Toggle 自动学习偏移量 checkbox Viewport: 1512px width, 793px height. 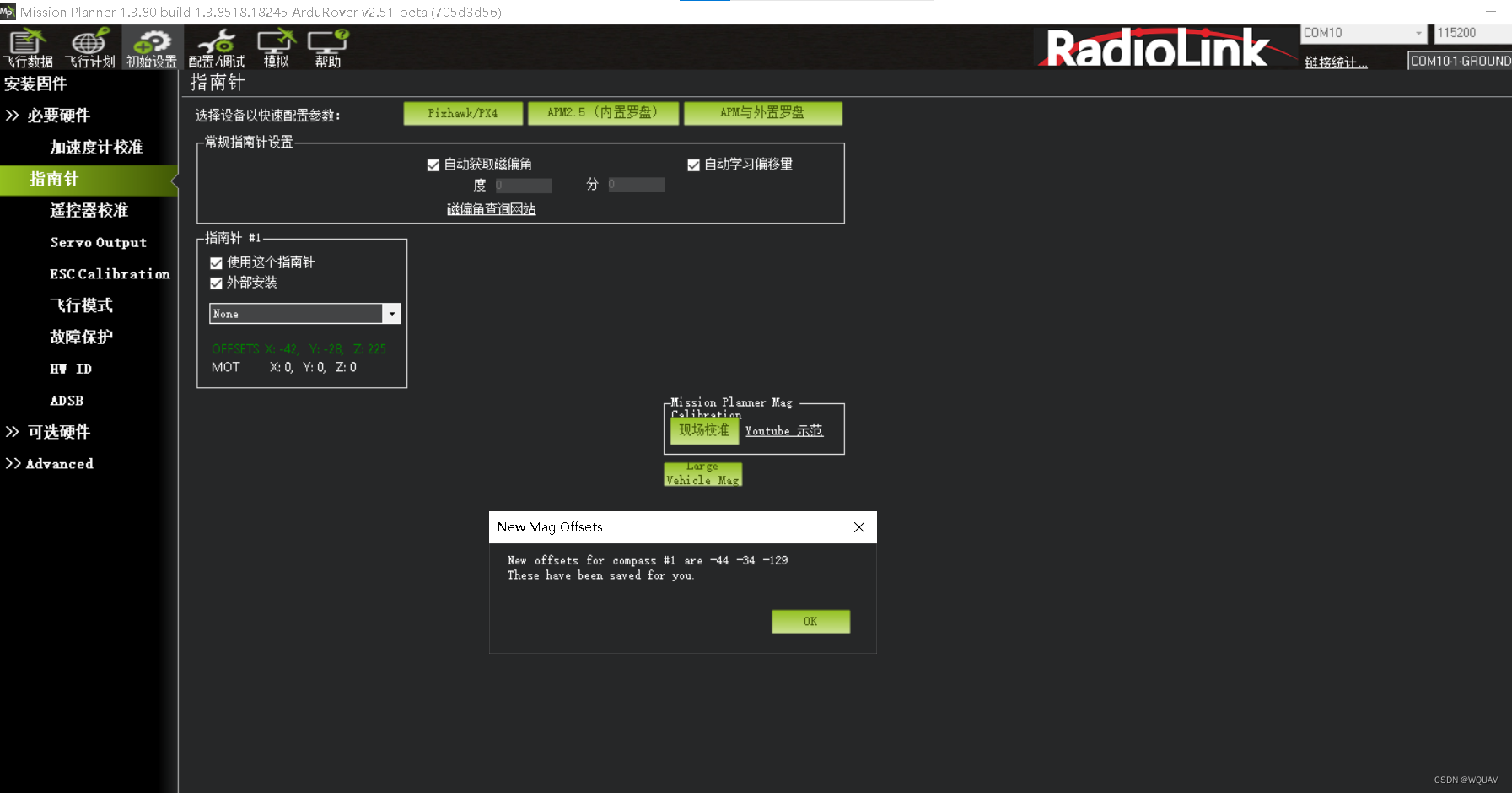[693, 165]
